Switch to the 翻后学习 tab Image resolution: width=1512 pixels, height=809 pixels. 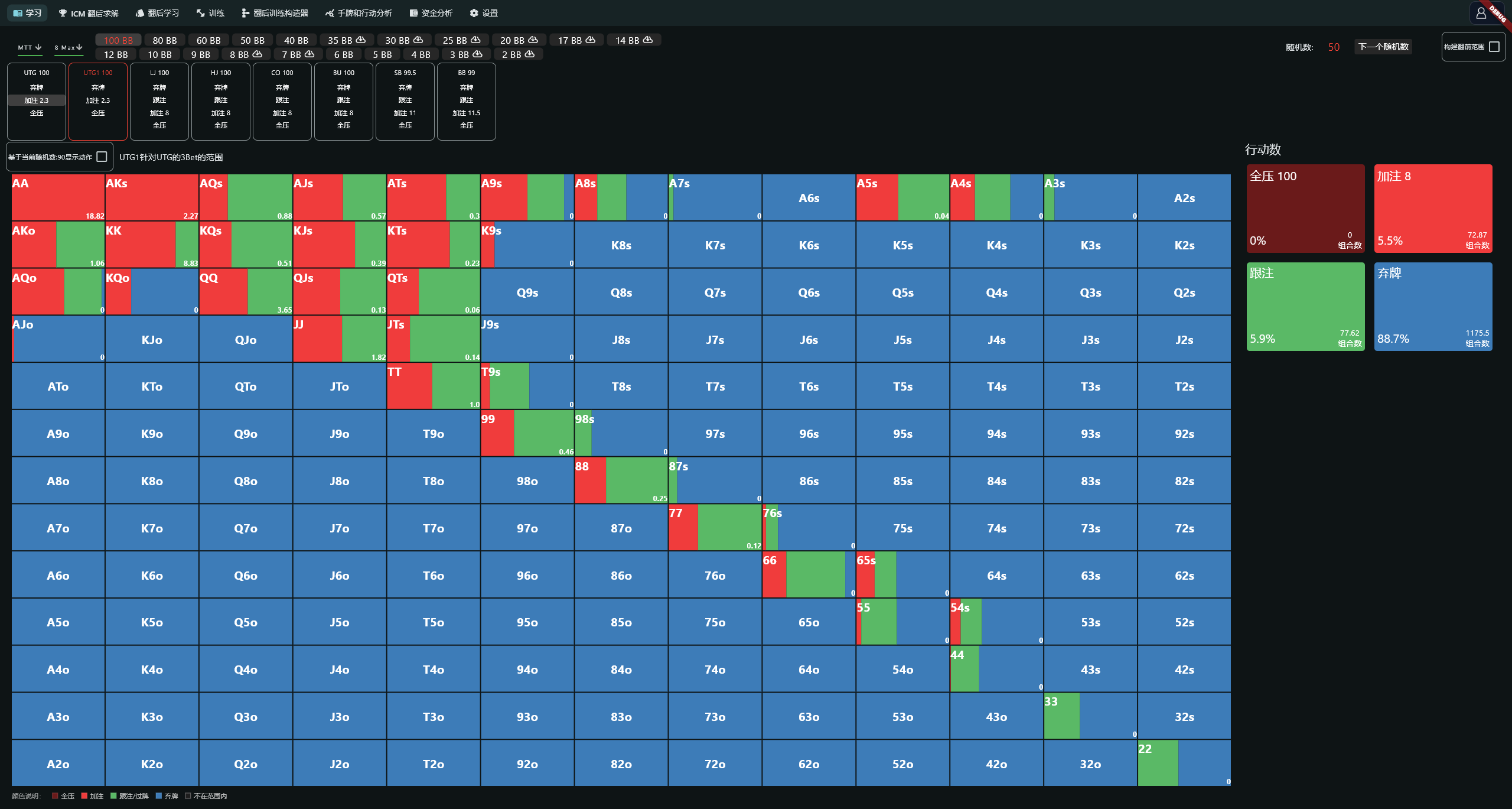157,13
